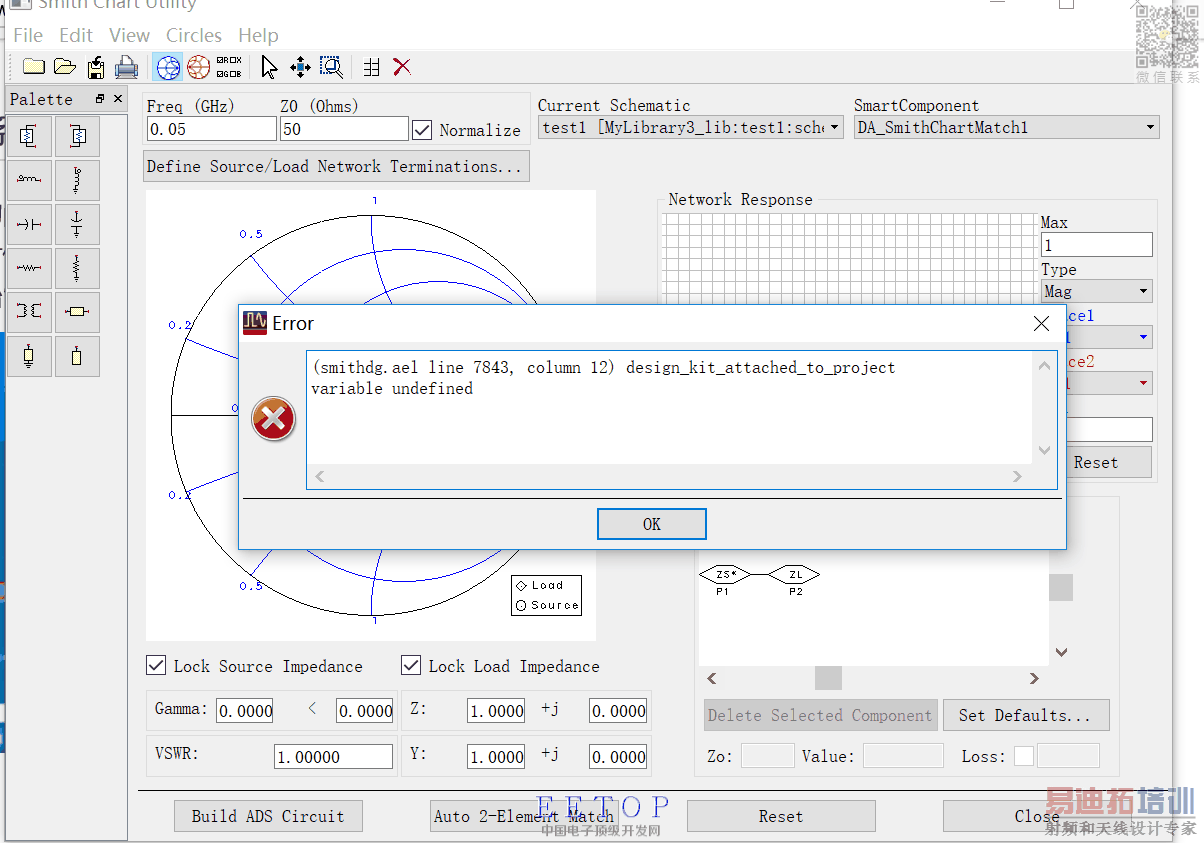Open the SmartComponent dropdown
This screenshot has height=843, width=1204.
1007,127
